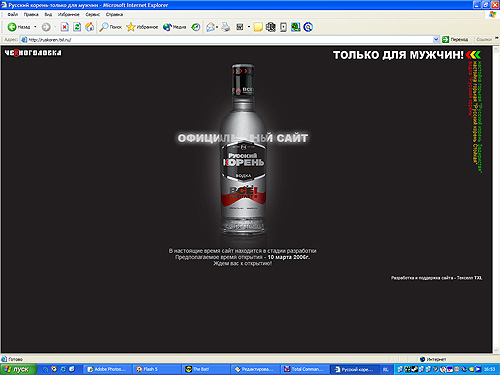Image resolution: width=500 pixels, height=375 pixels.
Task: Open the Избранное menu
Action: [x=69, y=14]
